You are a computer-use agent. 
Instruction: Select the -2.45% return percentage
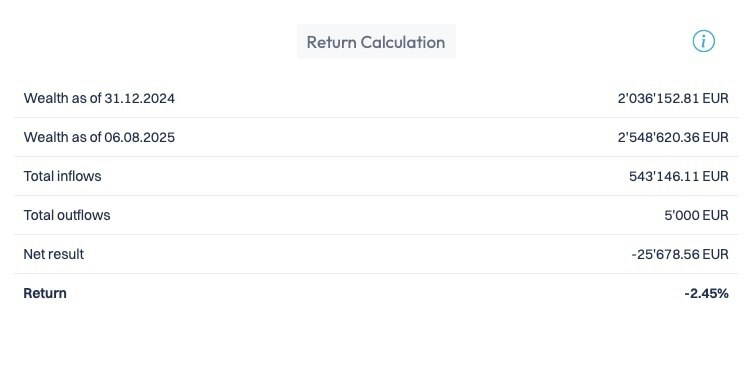706,293
